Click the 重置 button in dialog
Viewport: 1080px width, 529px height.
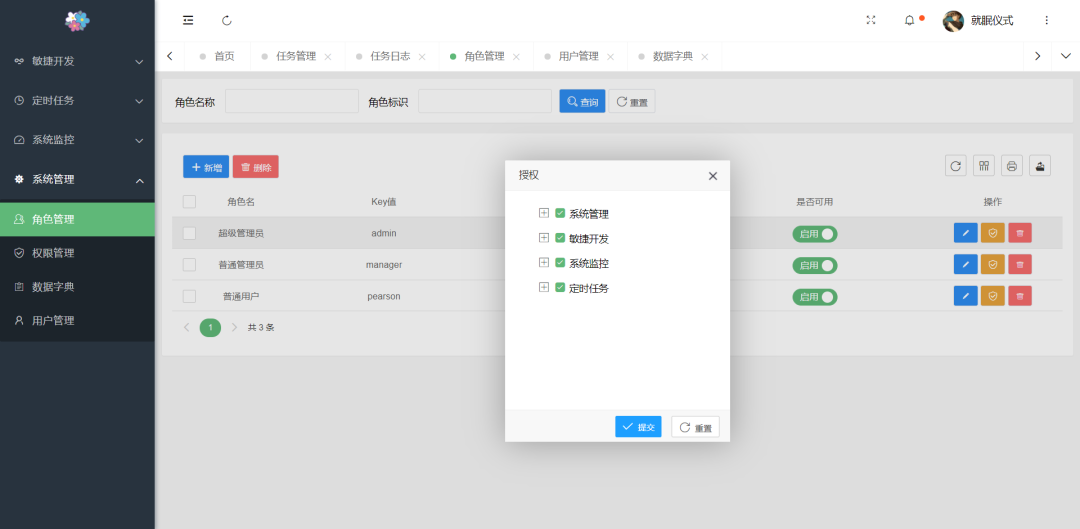pos(696,427)
